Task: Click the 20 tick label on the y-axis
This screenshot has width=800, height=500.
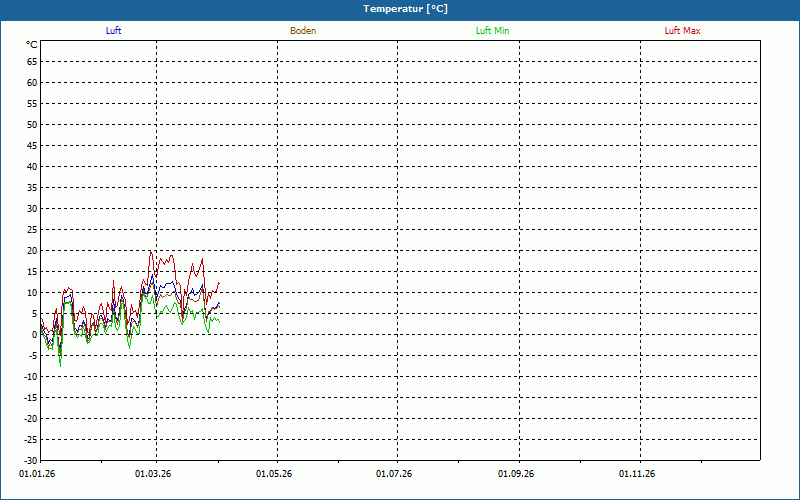Action: pos(32,251)
